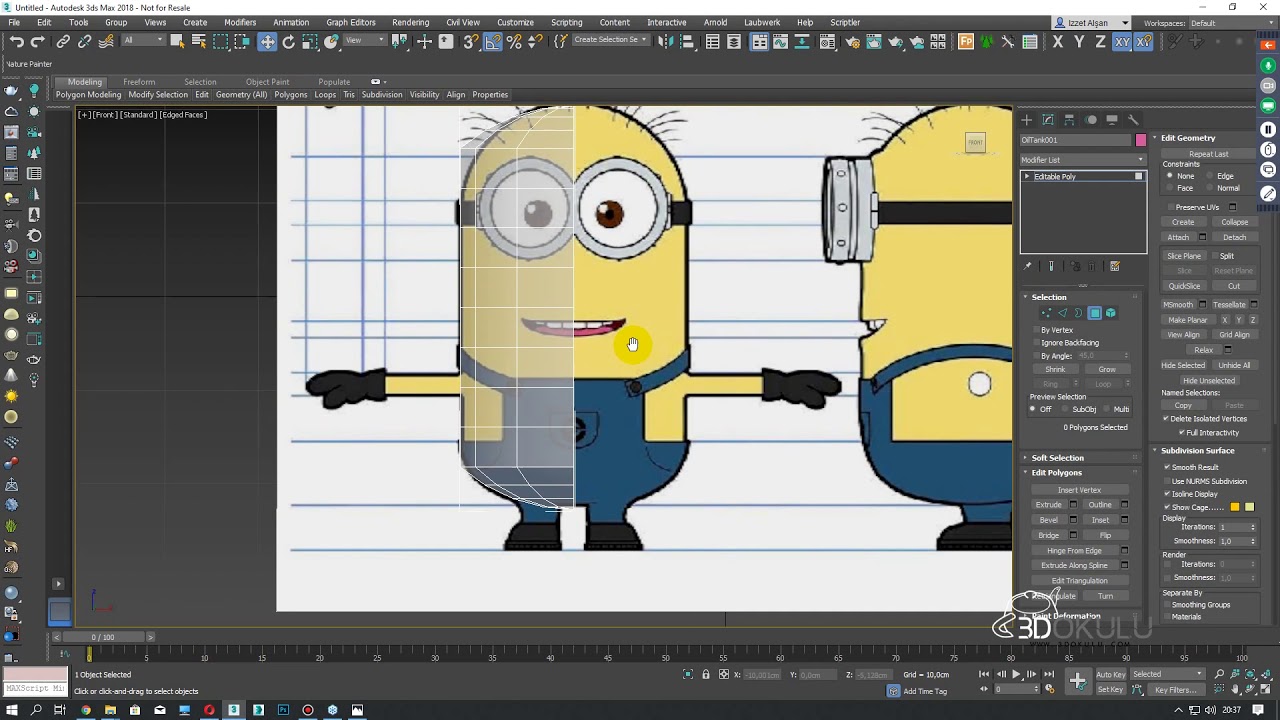Activate the Select and Link tool
This screenshot has height=720, width=1280.
tap(63, 41)
